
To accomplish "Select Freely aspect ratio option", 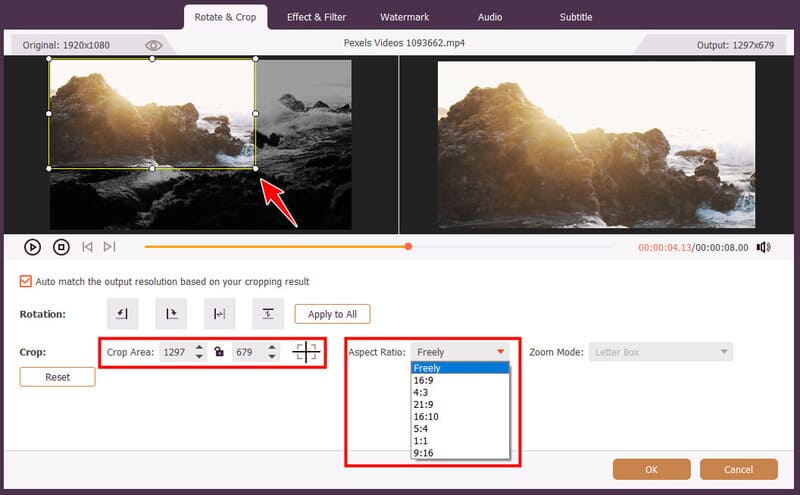I will (x=460, y=368).
